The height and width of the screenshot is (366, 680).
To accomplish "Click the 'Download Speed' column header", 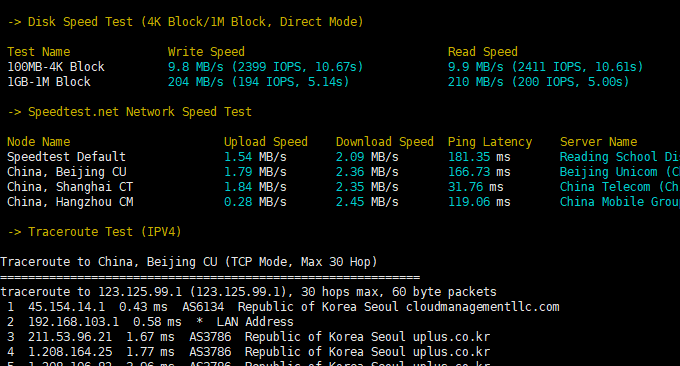I will tap(385, 142).
